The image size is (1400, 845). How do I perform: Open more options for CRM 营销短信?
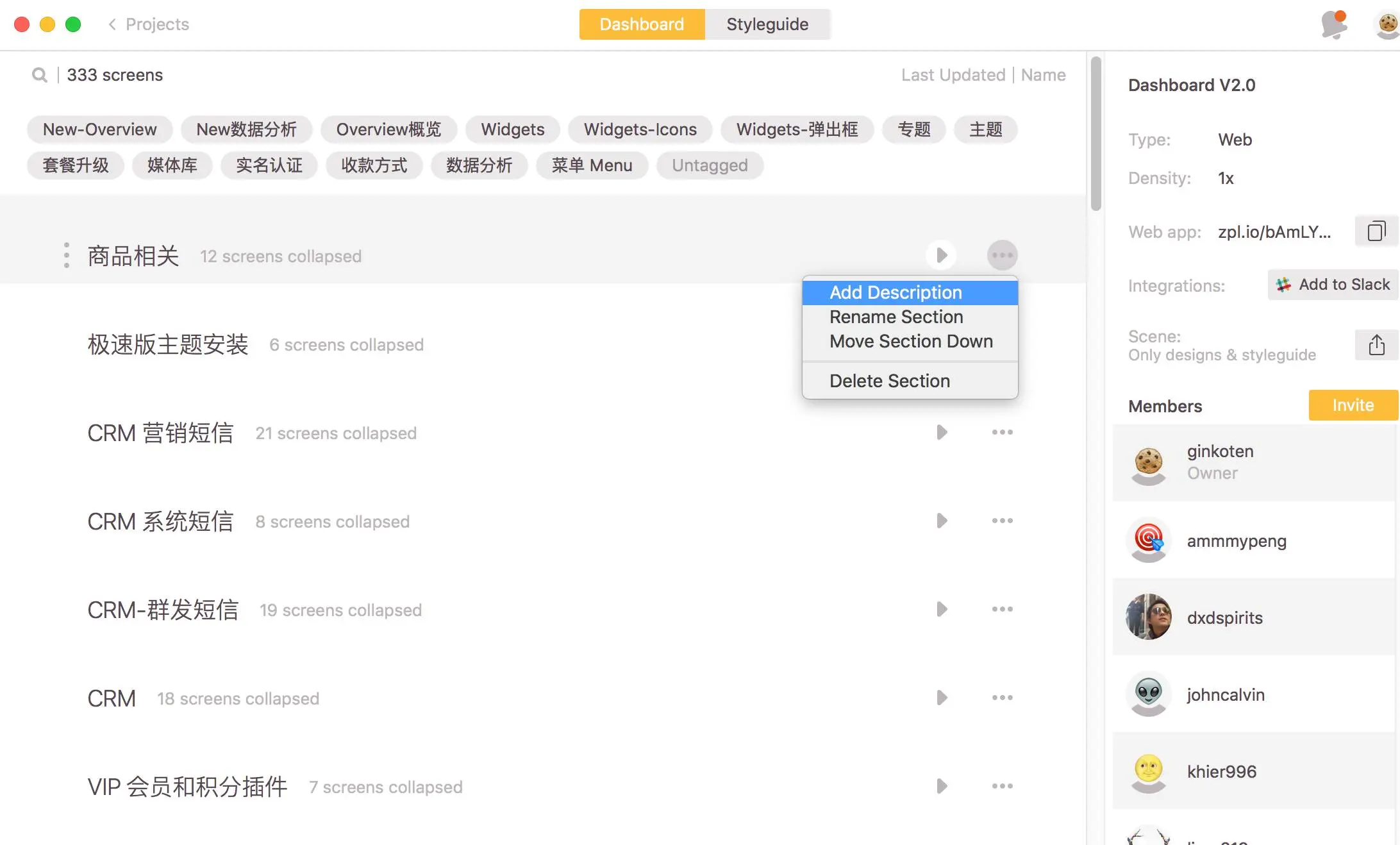1002,433
